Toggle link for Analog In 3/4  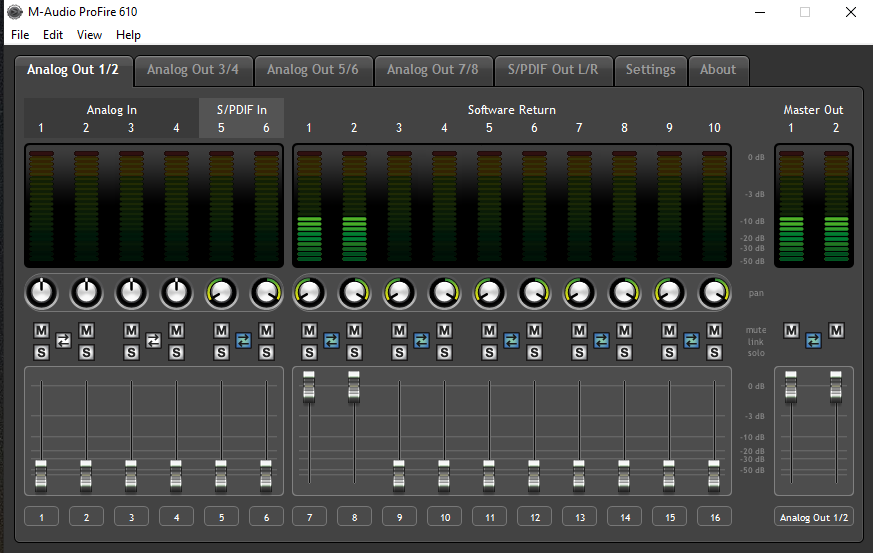tap(154, 340)
